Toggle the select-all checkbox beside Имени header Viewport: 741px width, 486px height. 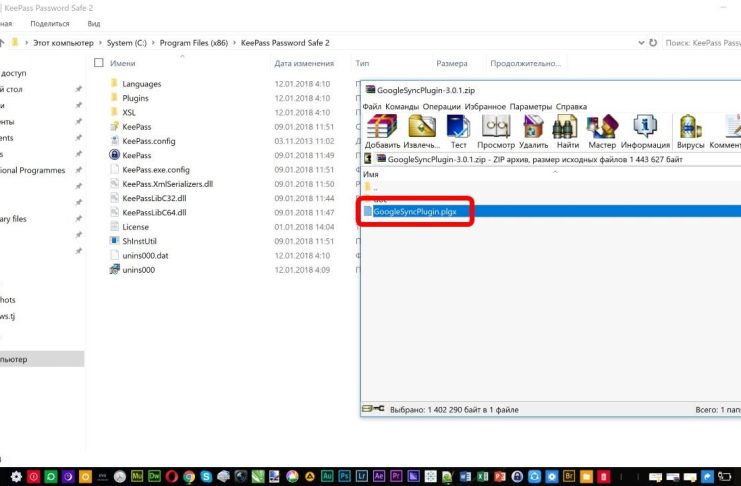pos(99,63)
